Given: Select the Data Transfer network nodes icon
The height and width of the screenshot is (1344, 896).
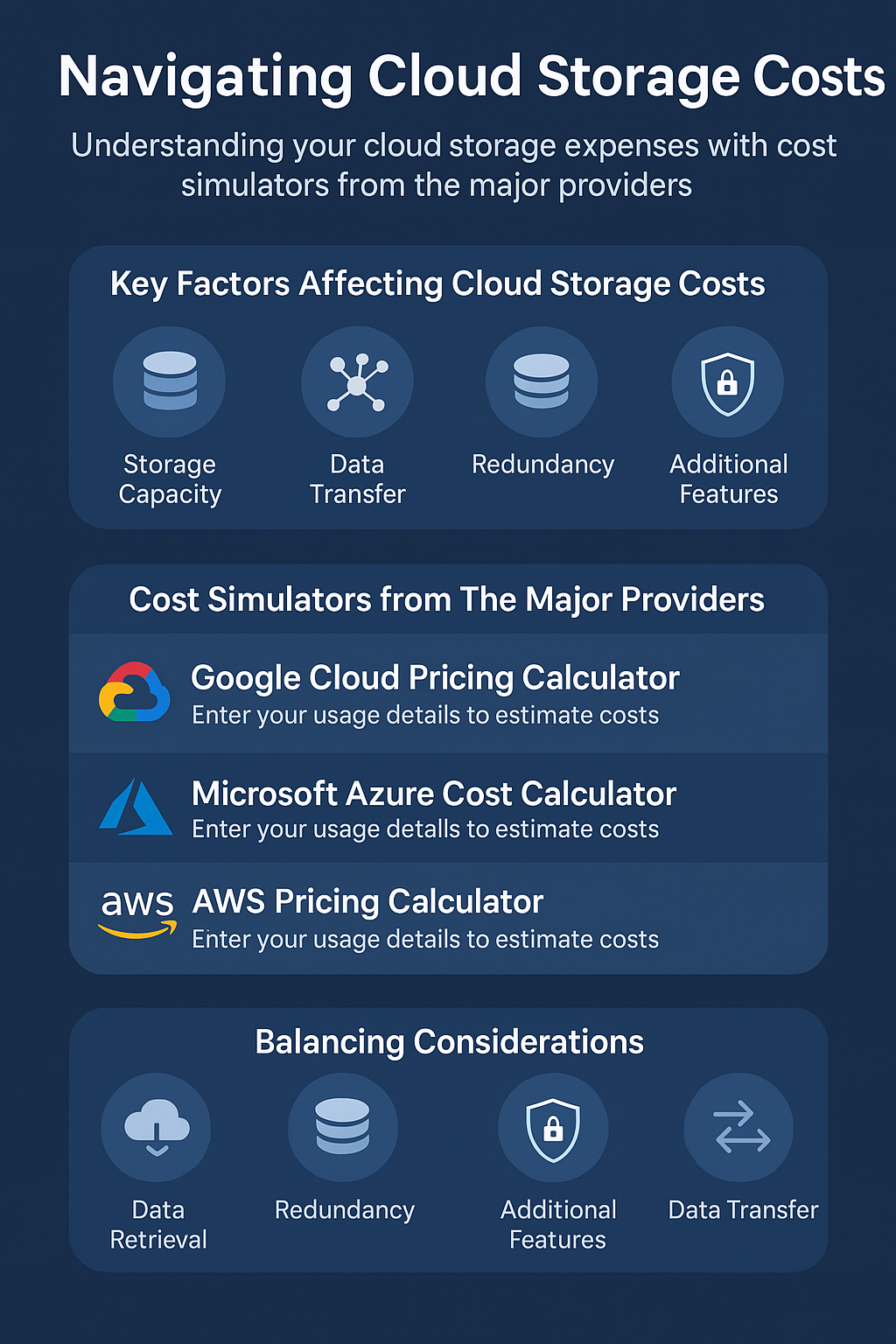Looking at the screenshot, I should pyautogui.click(x=357, y=381).
